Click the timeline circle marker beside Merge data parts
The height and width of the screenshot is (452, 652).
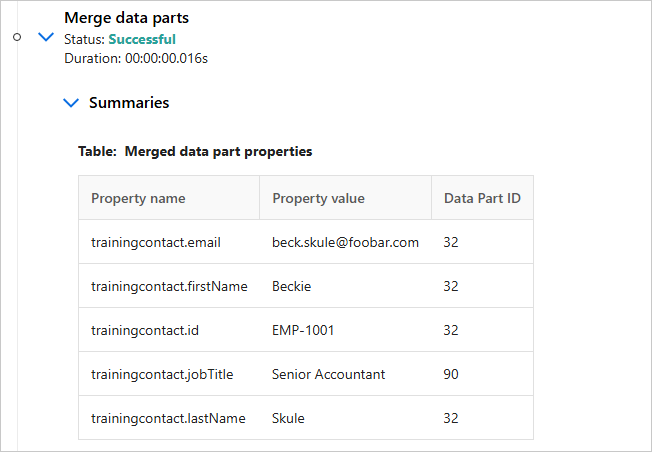pyautogui.click(x=17, y=37)
